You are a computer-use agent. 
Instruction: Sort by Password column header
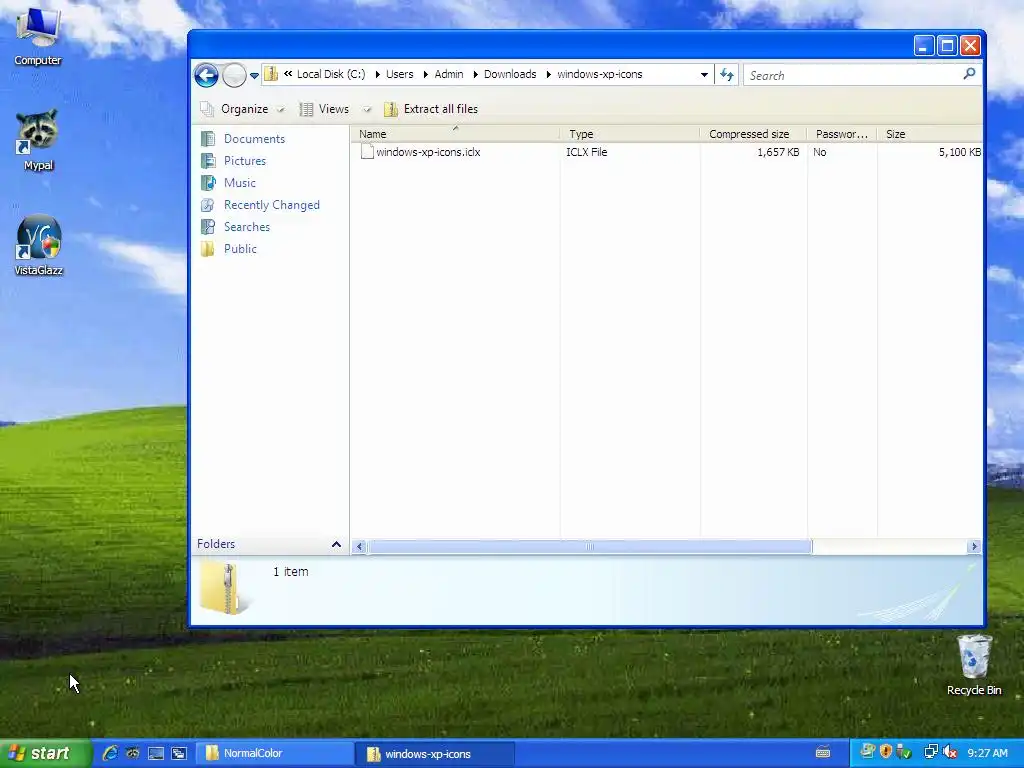click(842, 134)
